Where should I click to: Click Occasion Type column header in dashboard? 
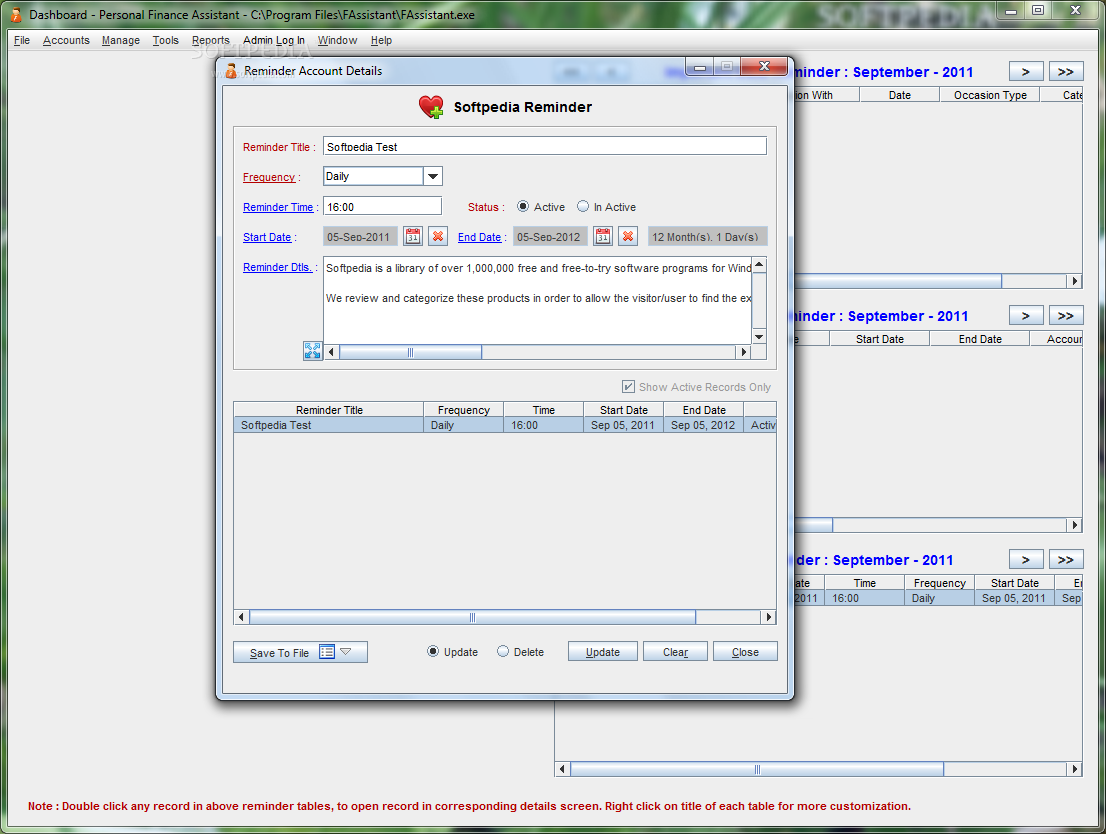pyautogui.click(x=990, y=95)
